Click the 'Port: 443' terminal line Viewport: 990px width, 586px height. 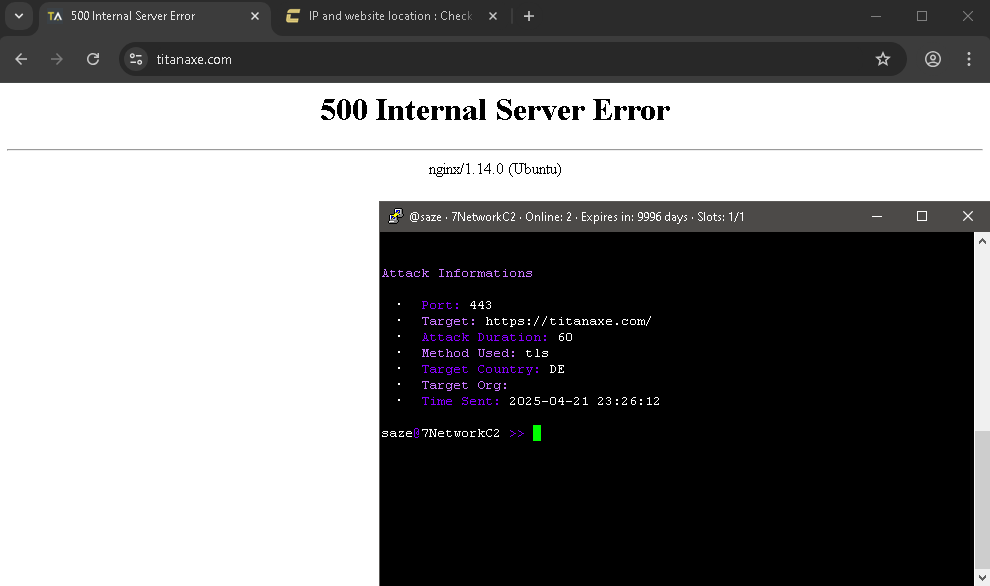[x=456, y=306]
